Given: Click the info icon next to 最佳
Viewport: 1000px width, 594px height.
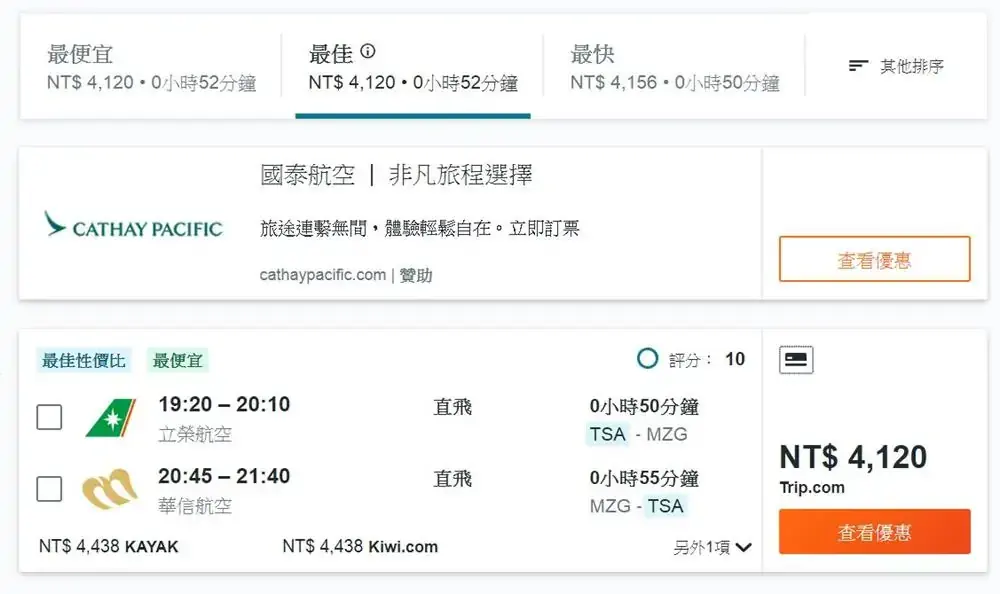Looking at the screenshot, I should (x=368, y=51).
